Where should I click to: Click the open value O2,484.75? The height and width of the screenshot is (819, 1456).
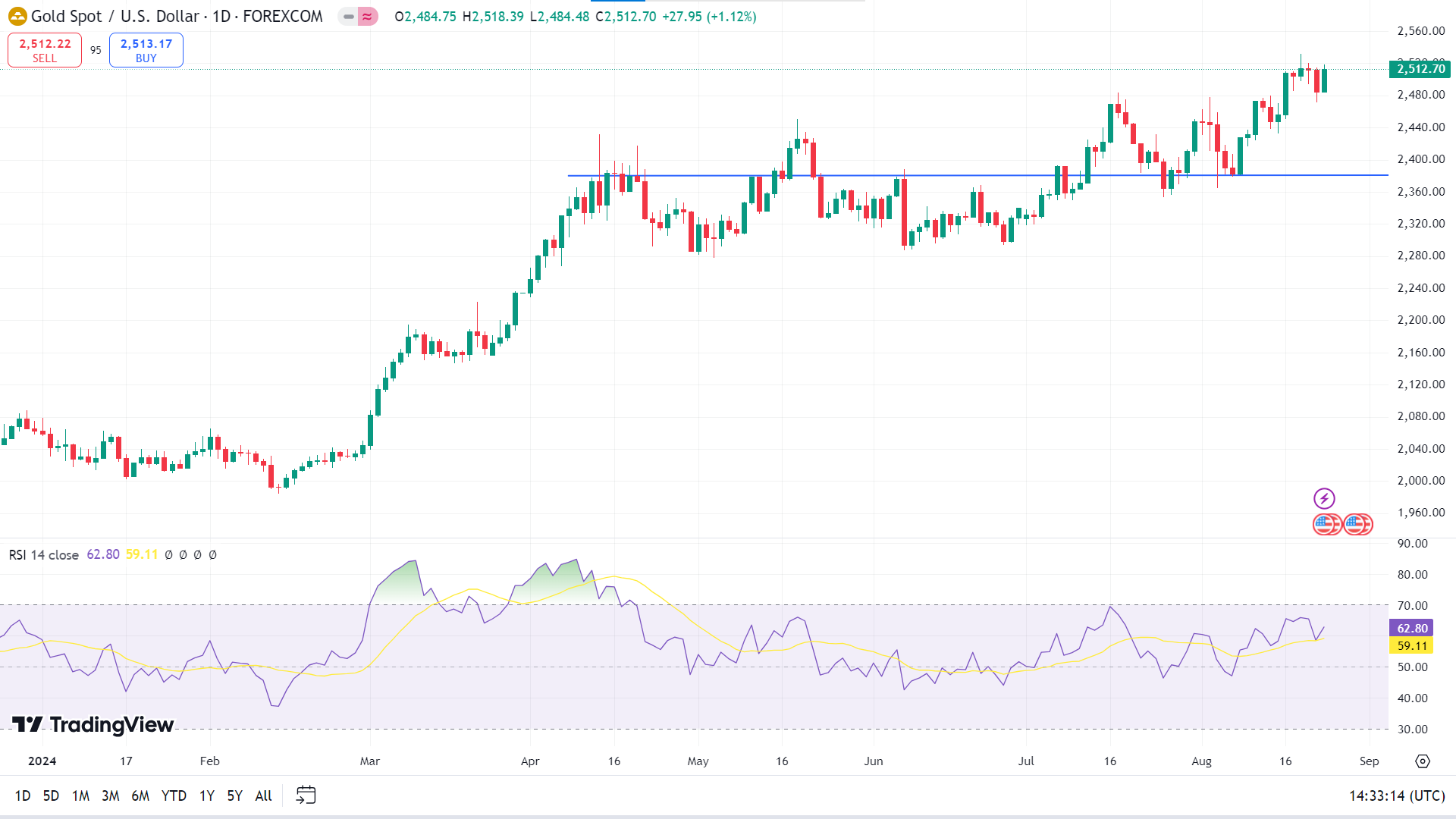[425, 17]
